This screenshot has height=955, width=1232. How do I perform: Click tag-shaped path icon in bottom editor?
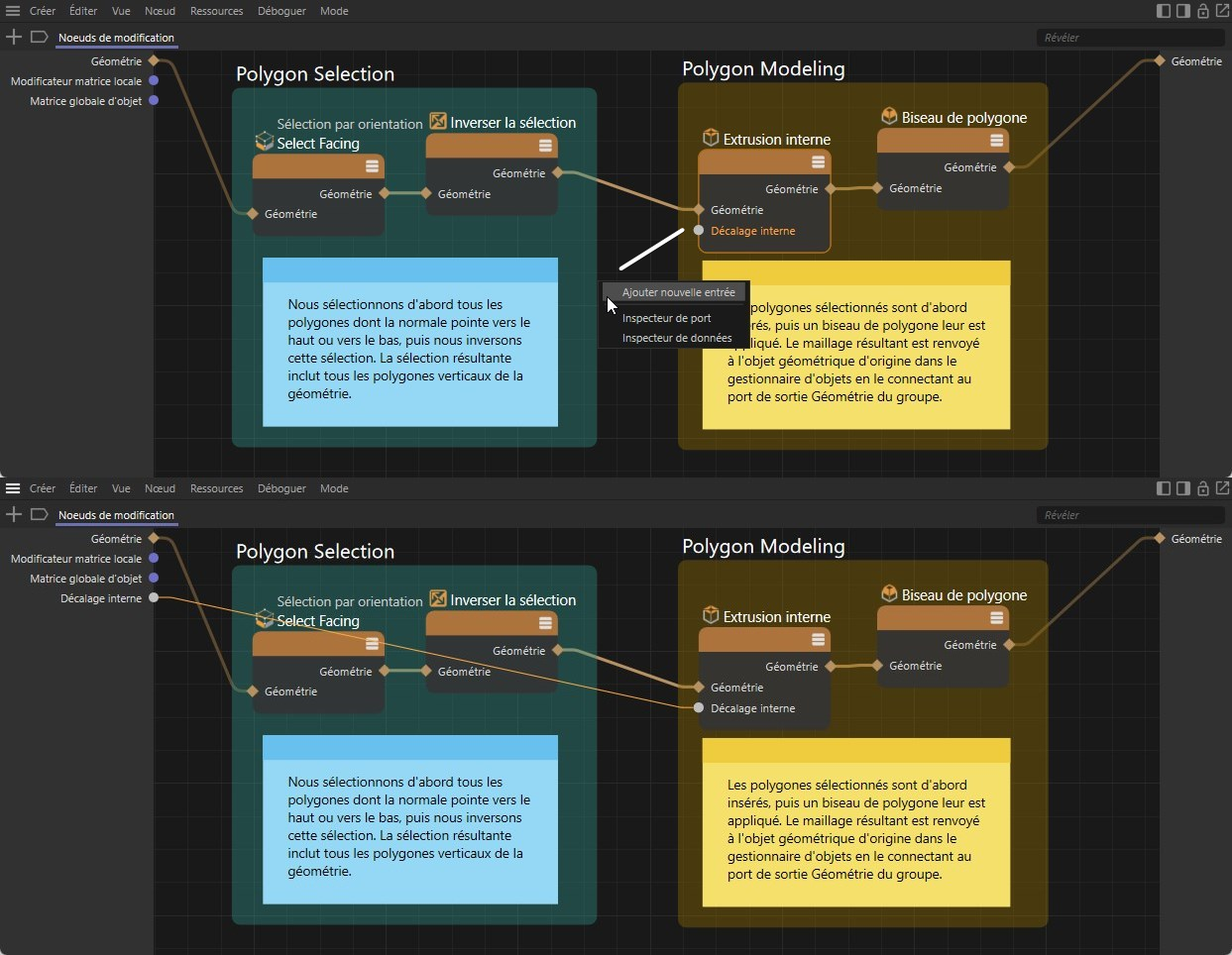pos(40,514)
